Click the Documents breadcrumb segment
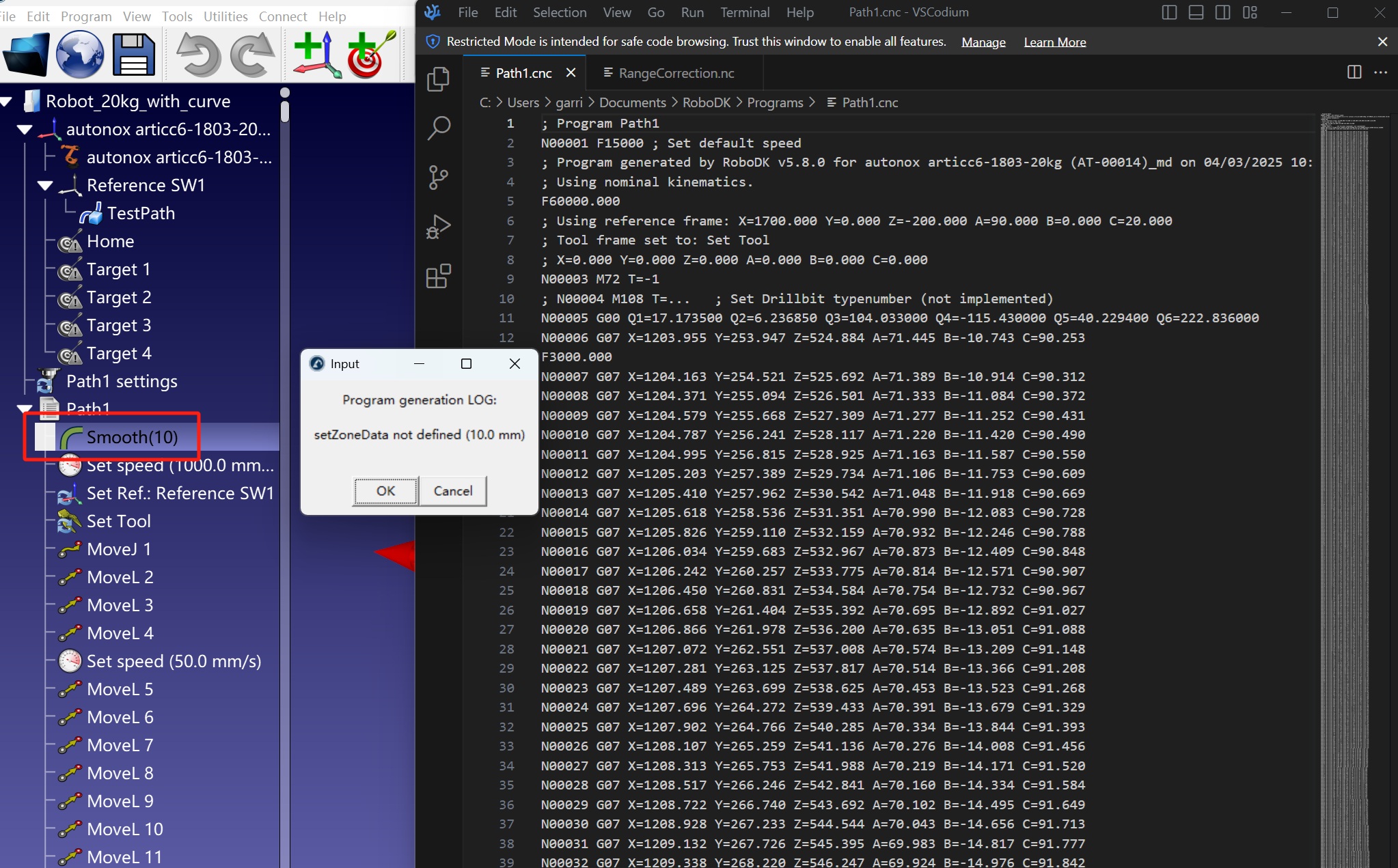The image size is (1398, 868). pos(632,102)
